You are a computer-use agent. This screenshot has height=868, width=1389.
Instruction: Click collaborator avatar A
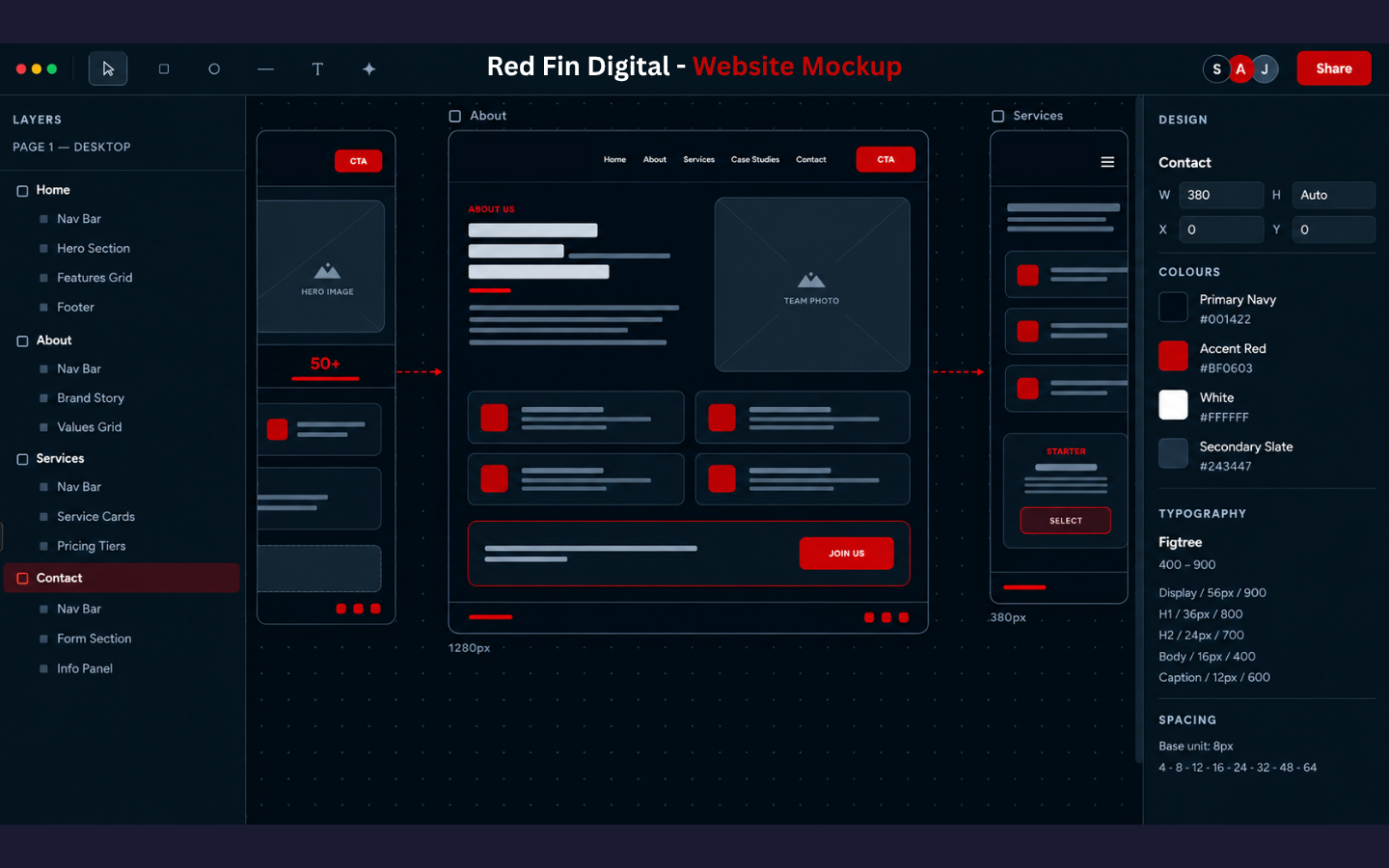[x=1240, y=68]
